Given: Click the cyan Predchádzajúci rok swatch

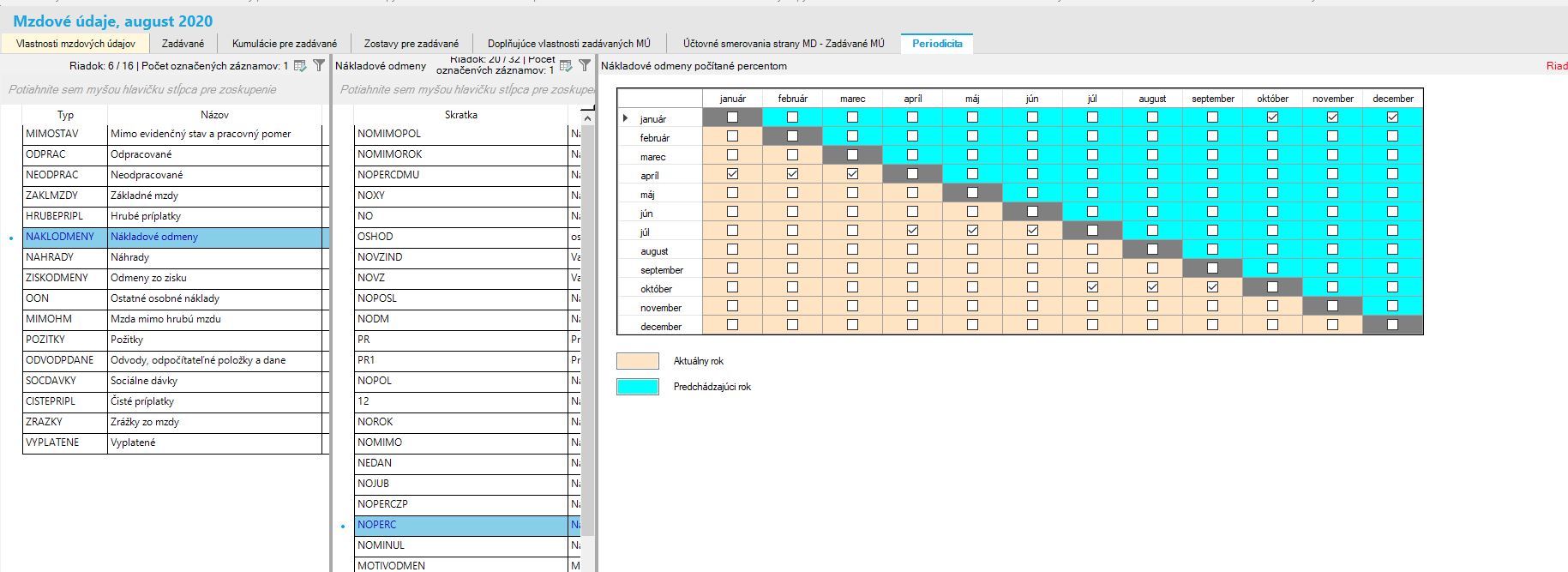Looking at the screenshot, I should pyautogui.click(x=638, y=387).
